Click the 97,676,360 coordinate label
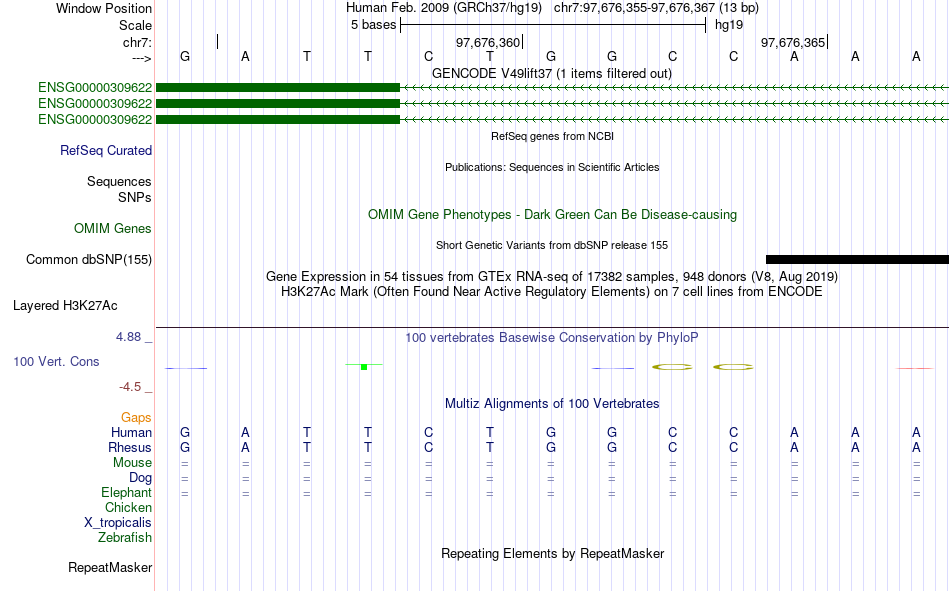The image size is (950, 591). point(488,42)
